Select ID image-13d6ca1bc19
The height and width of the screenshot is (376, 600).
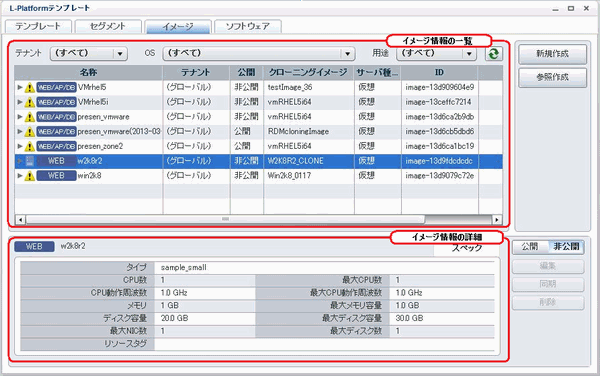440,146
